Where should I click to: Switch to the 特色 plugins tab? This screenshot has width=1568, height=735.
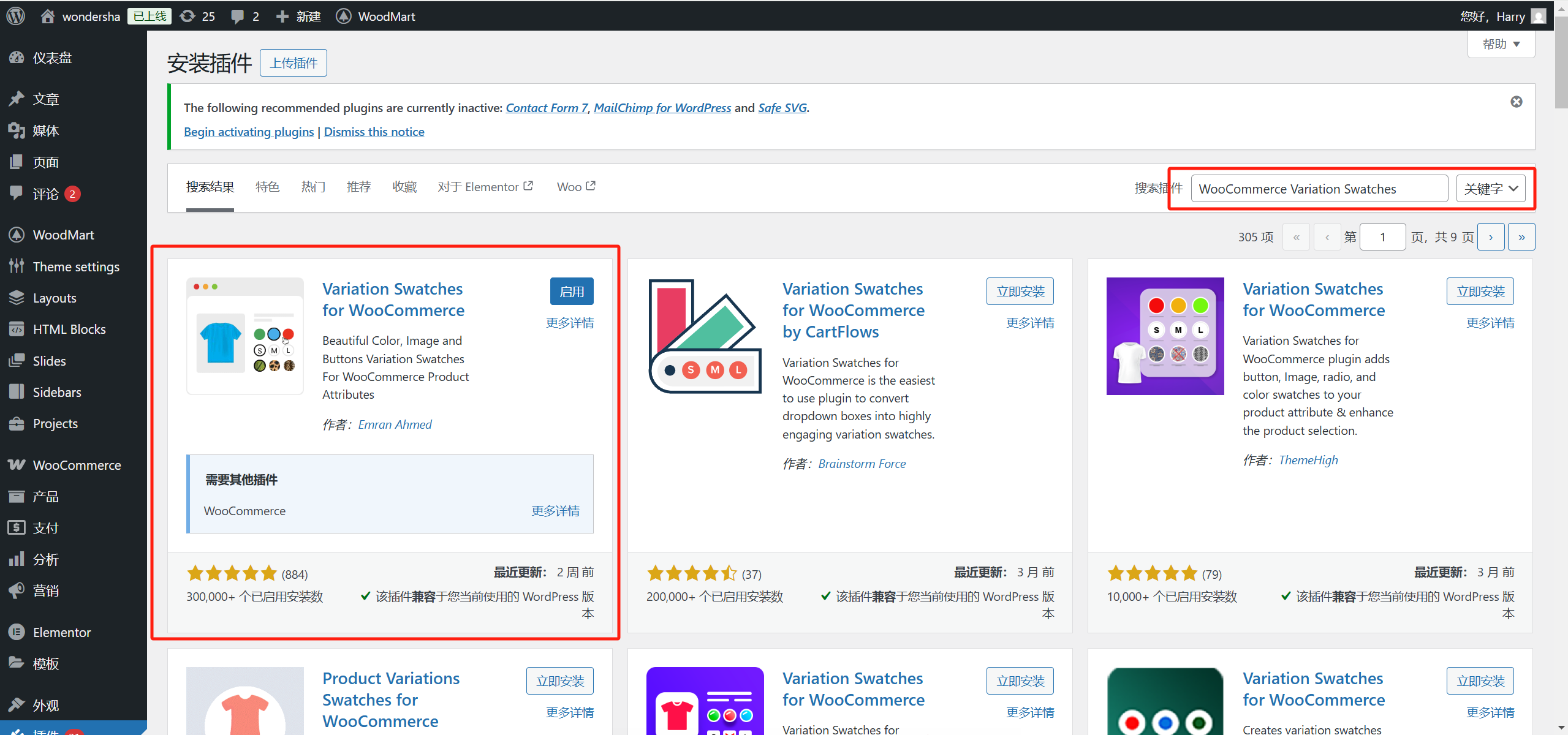pos(267,186)
